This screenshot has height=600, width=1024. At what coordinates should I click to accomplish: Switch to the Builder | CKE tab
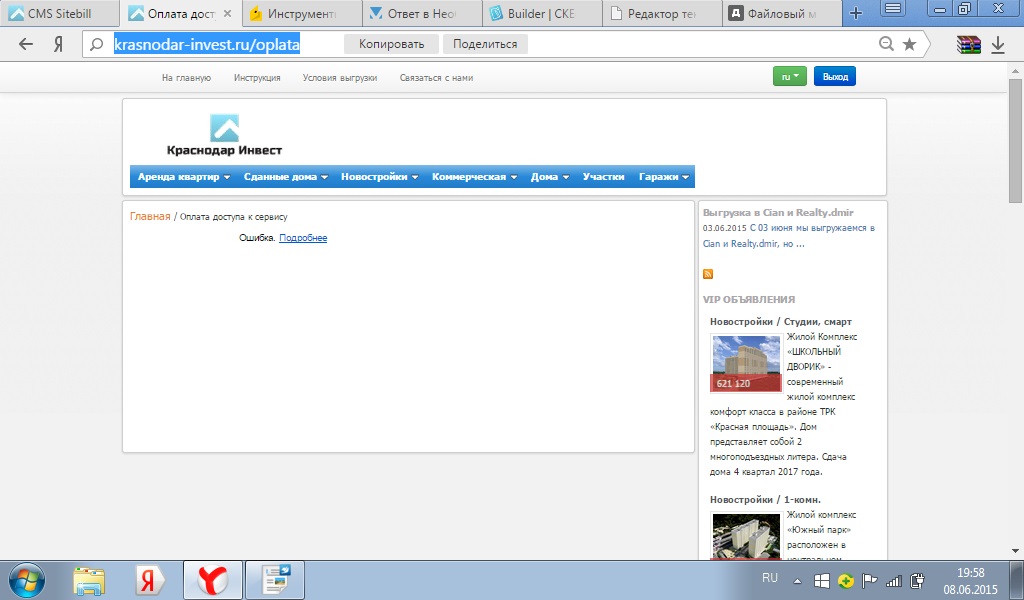point(540,14)
